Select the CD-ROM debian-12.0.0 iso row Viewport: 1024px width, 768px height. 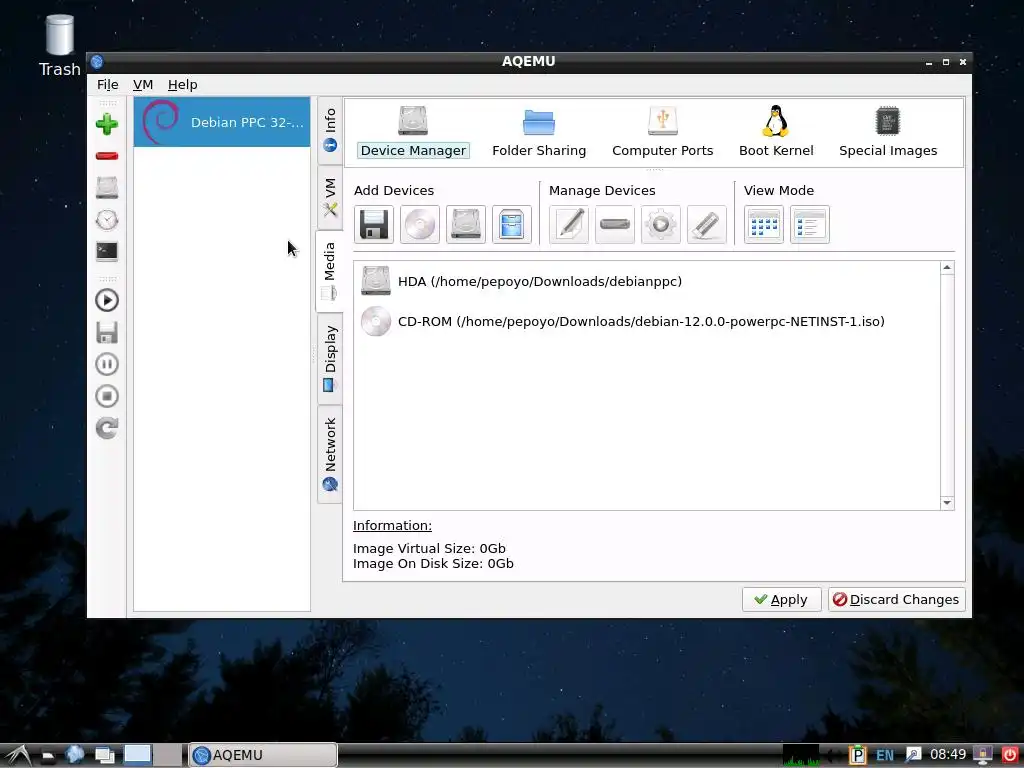[x=647, y=321]
